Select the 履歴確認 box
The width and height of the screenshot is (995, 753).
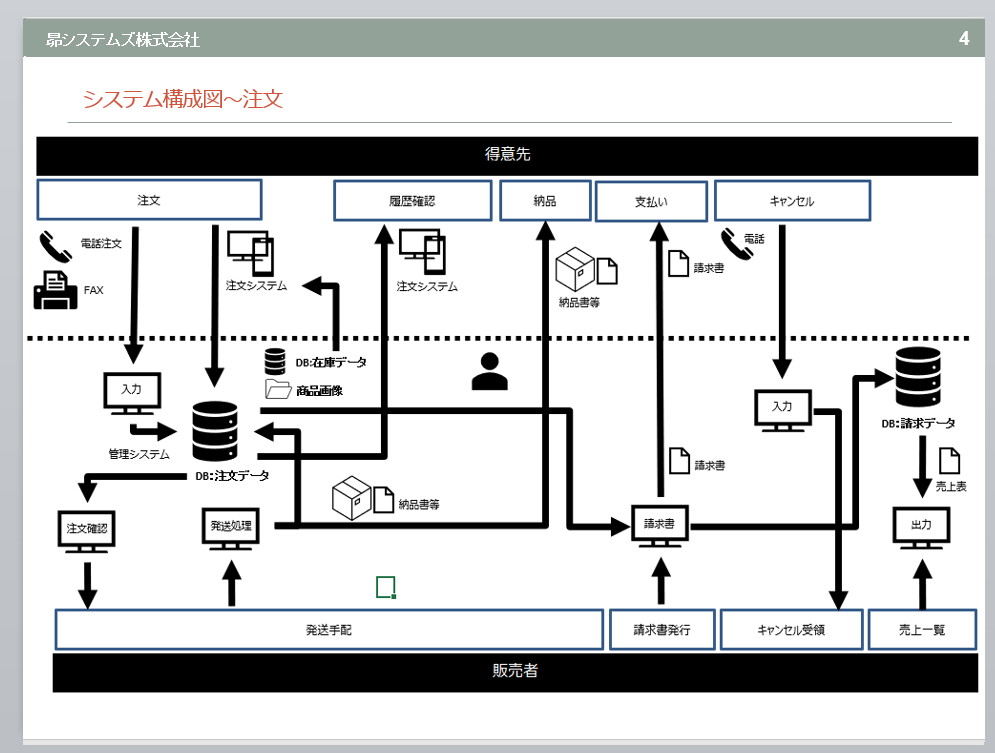click(412, 200)
